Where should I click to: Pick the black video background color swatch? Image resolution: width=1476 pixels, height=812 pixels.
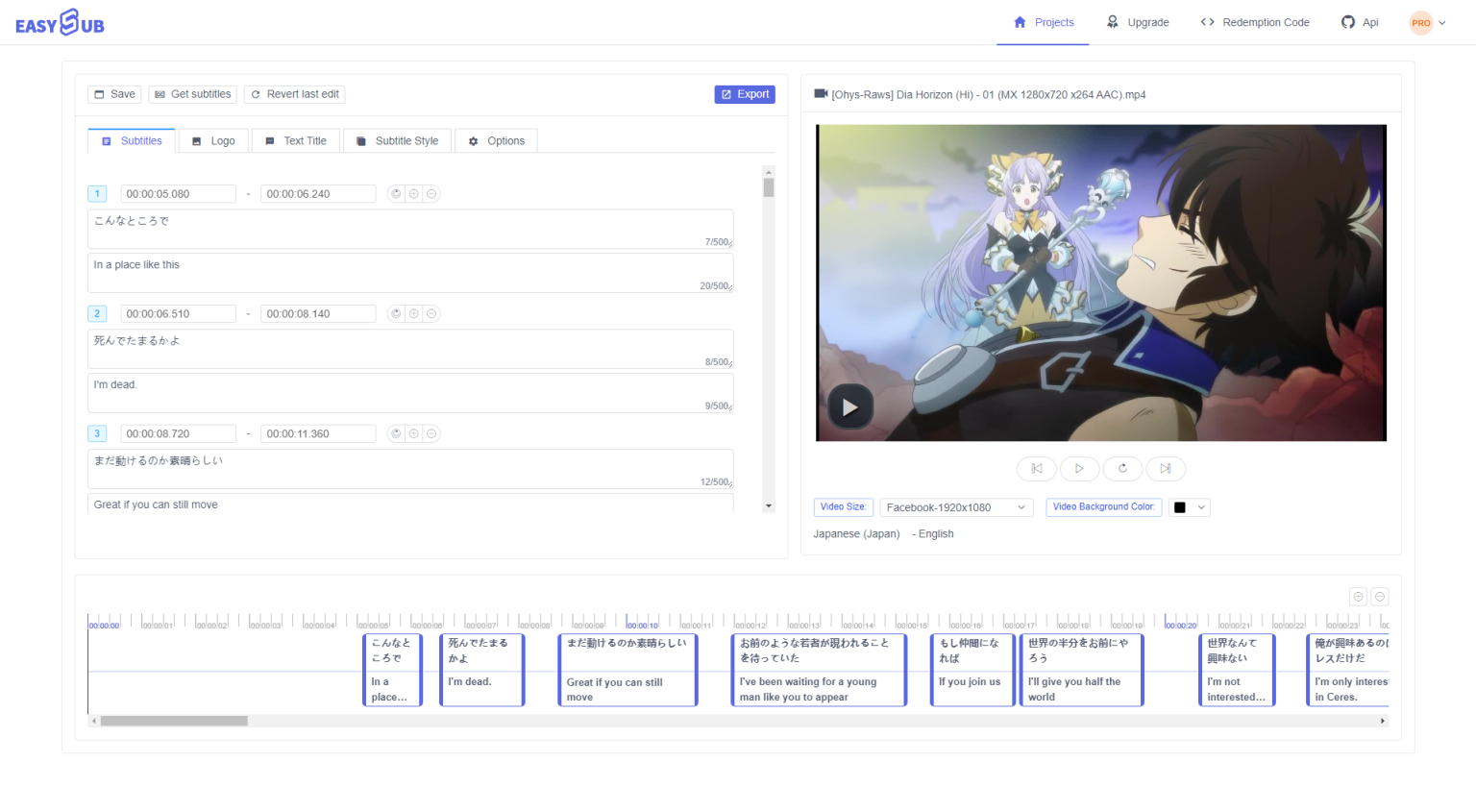click(1181, 506)
